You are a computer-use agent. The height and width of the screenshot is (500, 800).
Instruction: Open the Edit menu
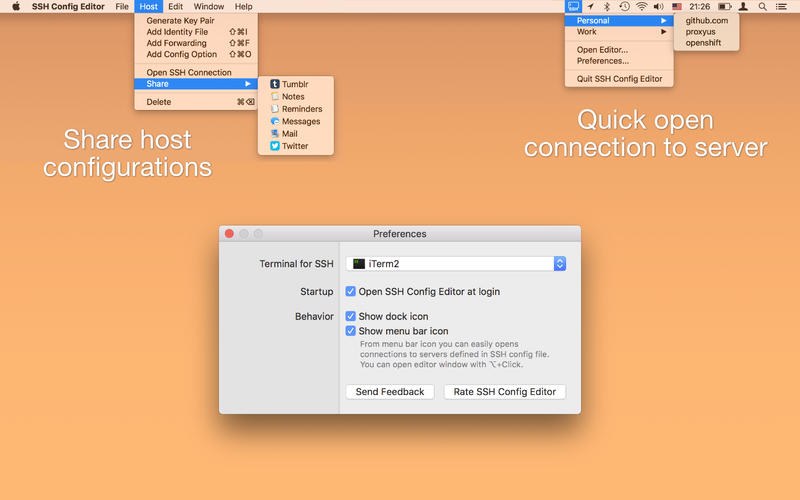coord(176,7)
